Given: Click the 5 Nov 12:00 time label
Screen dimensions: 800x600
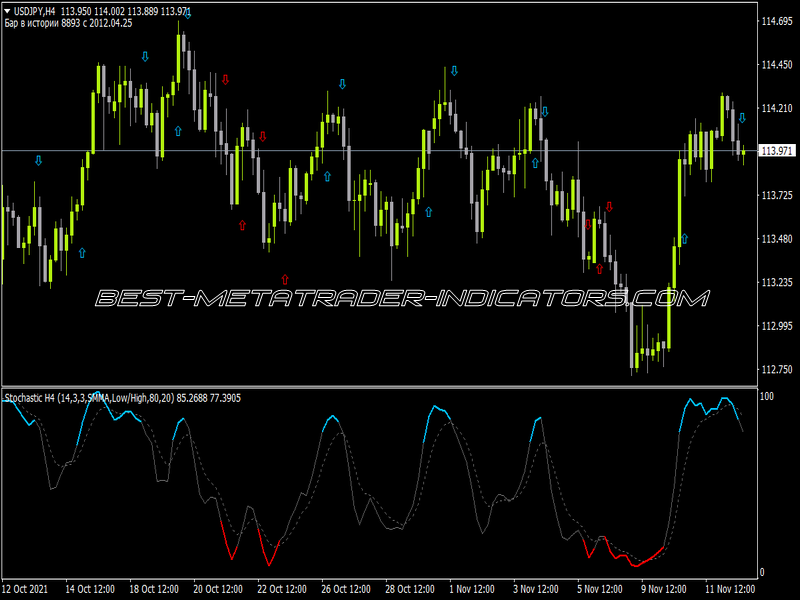Looking at the screenshot, I should click(x=600, y=589).
